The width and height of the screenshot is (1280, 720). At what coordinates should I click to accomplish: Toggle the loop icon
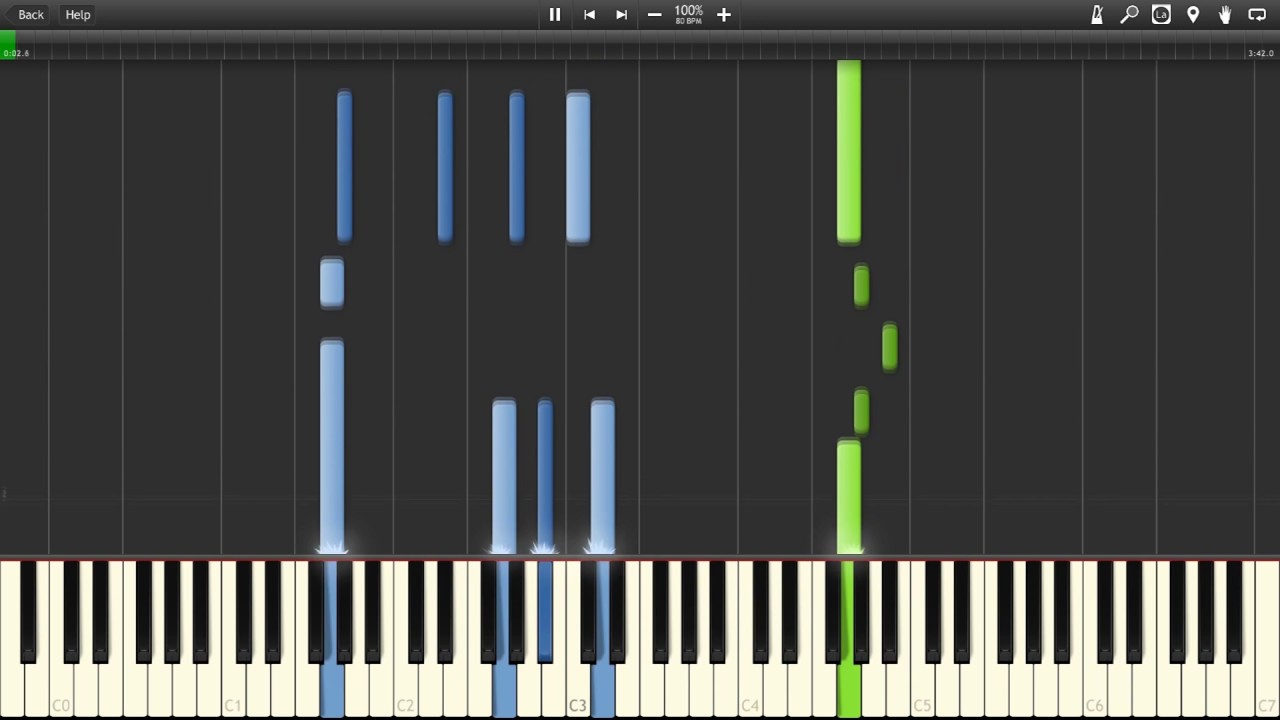[1257, 14]
